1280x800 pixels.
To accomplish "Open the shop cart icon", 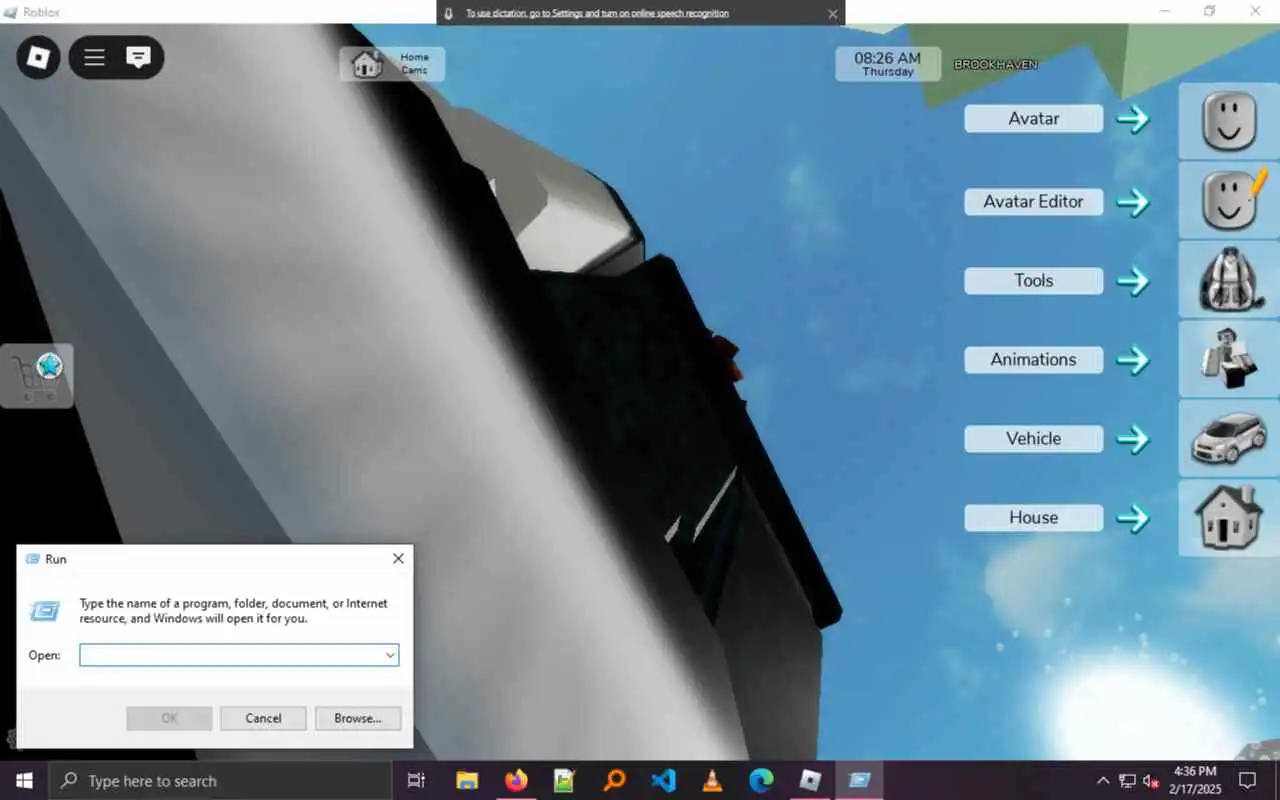I will click(x=37, y=375).
